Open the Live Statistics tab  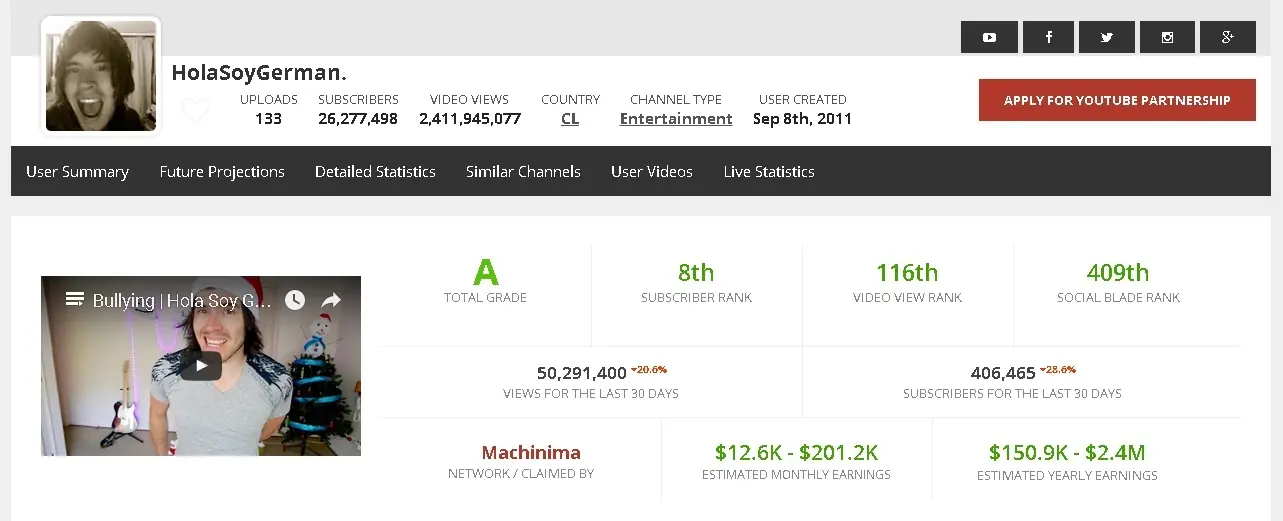pos(769,172)
